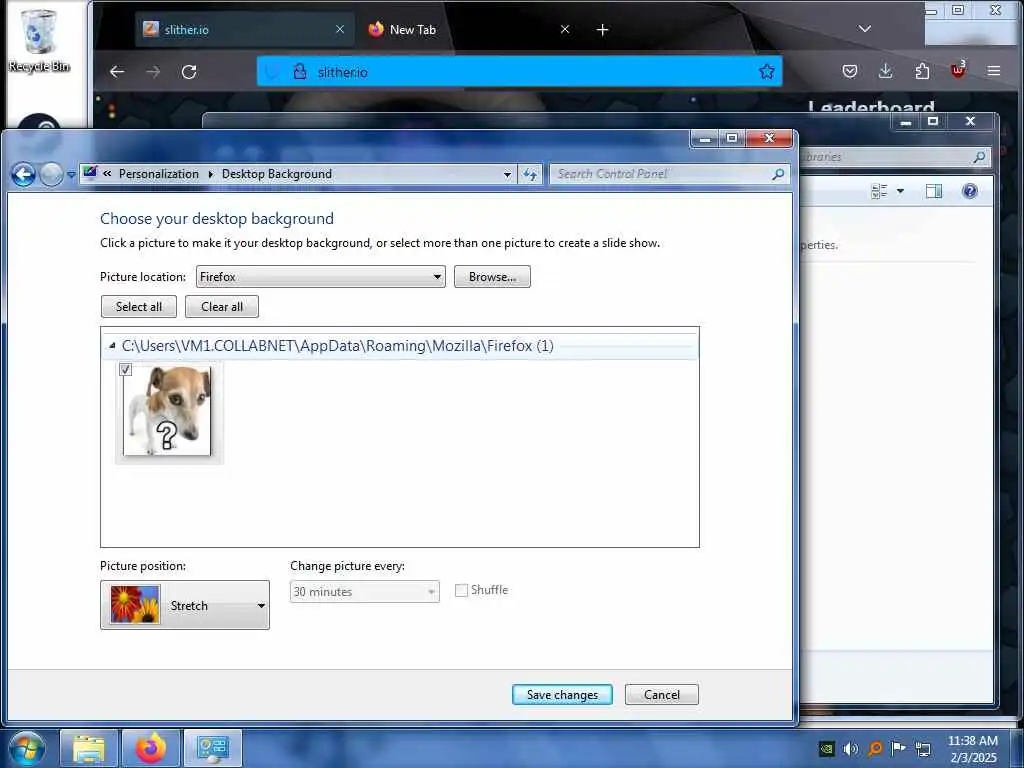Open the network tray icon

tap(923, 748)
